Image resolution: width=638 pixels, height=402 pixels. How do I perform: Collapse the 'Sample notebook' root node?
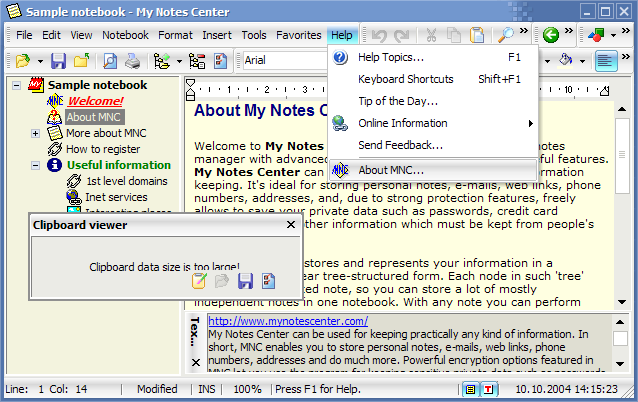[x=20, y=86]
